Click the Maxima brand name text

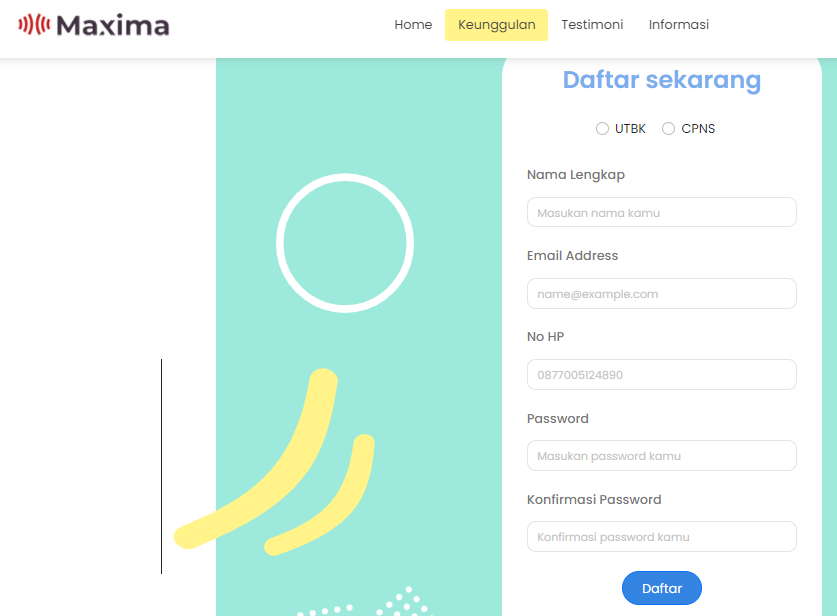[113, 25]
